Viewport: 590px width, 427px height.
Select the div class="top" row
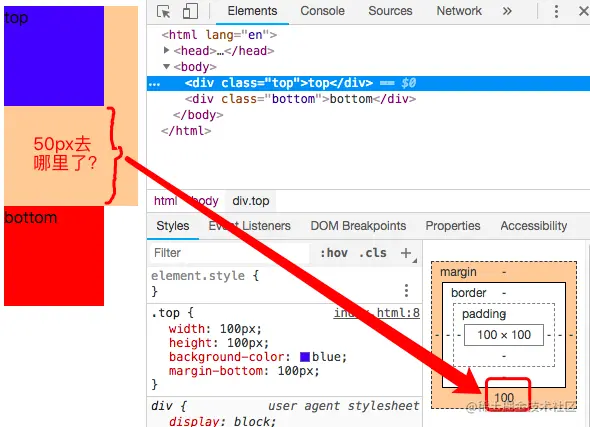368,83
